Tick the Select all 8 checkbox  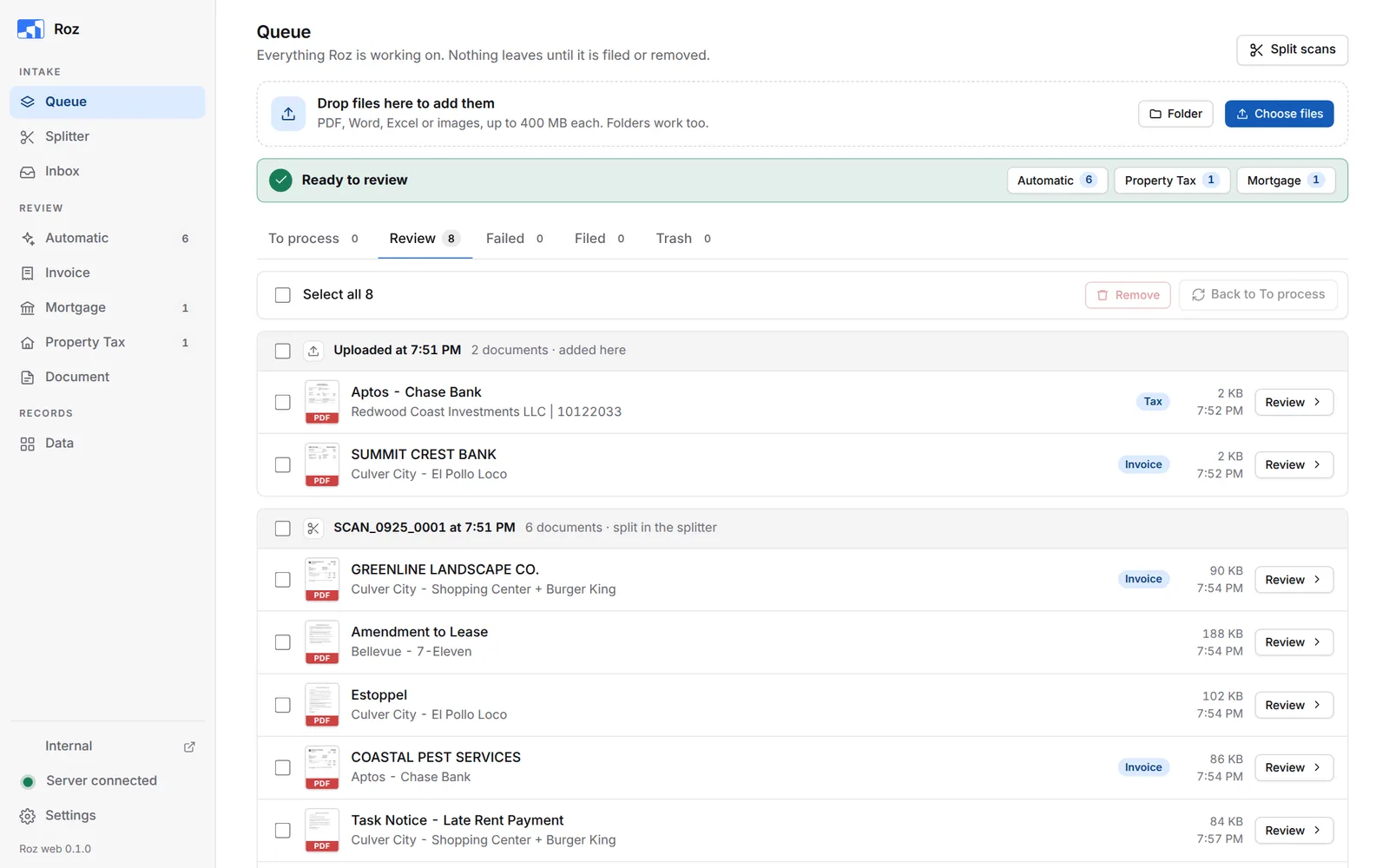pos(283,295)
